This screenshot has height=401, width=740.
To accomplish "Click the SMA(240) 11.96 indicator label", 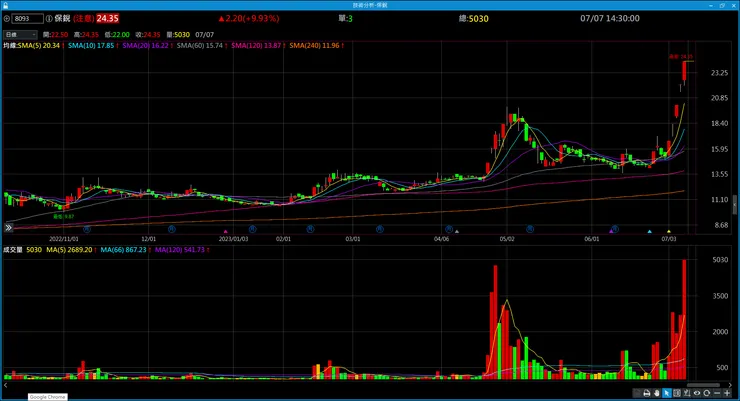I will pyautogui.click(x=314, y=46).
